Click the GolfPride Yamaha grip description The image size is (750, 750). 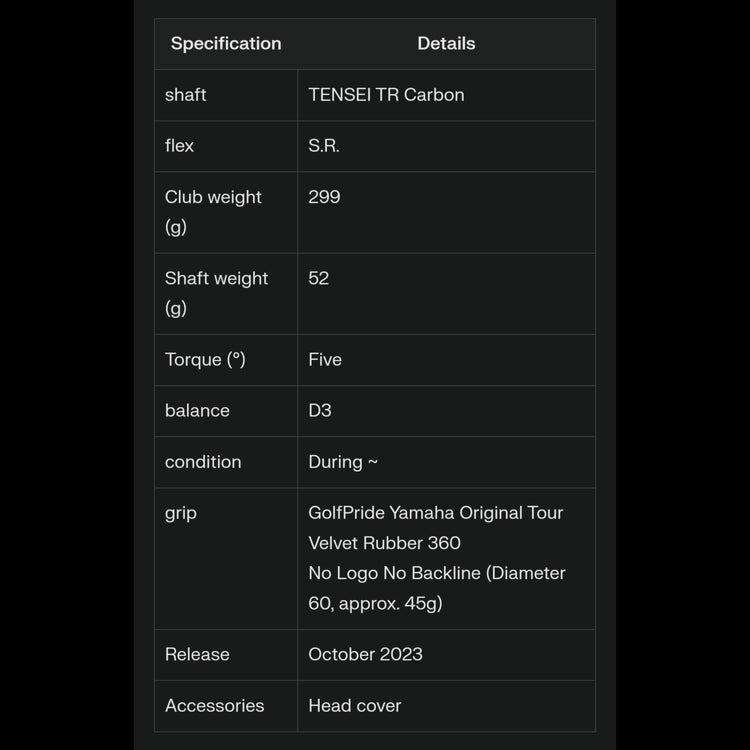tap(437, 558)
